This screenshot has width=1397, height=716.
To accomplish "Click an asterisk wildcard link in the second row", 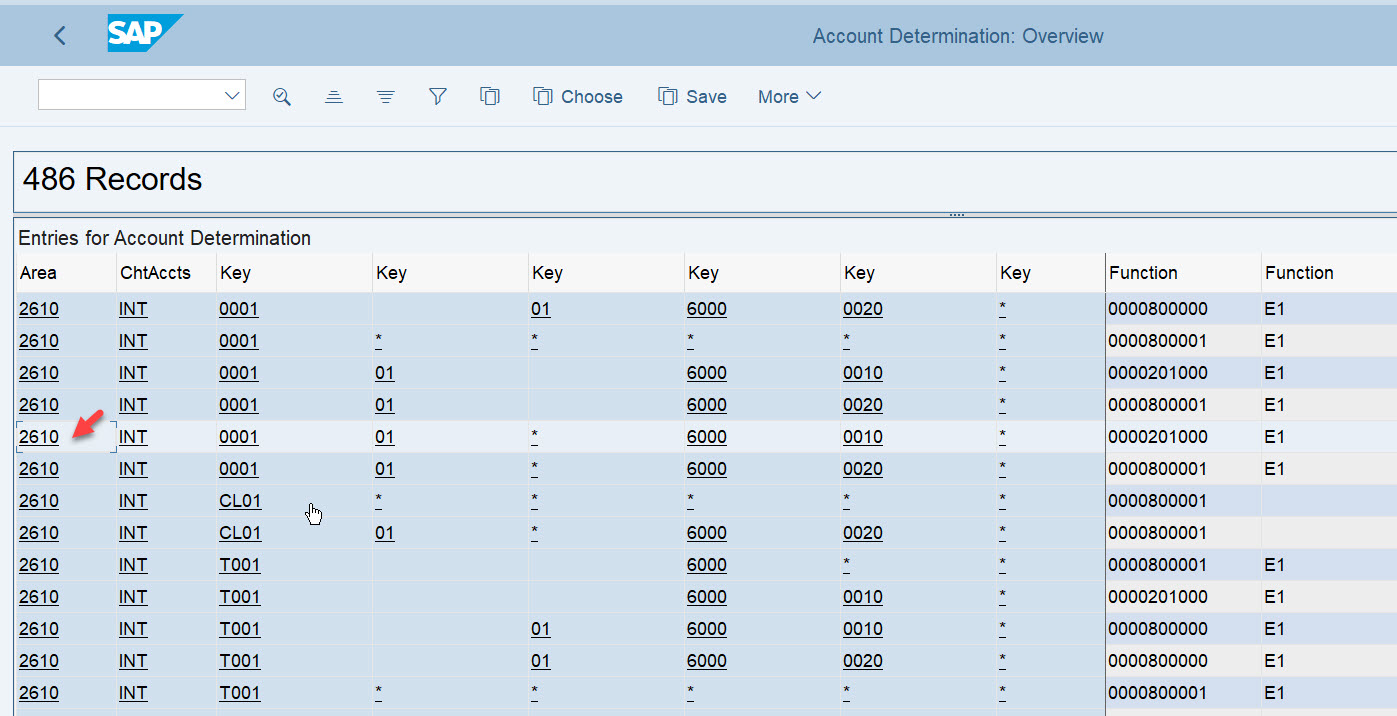I will (378, 340).
